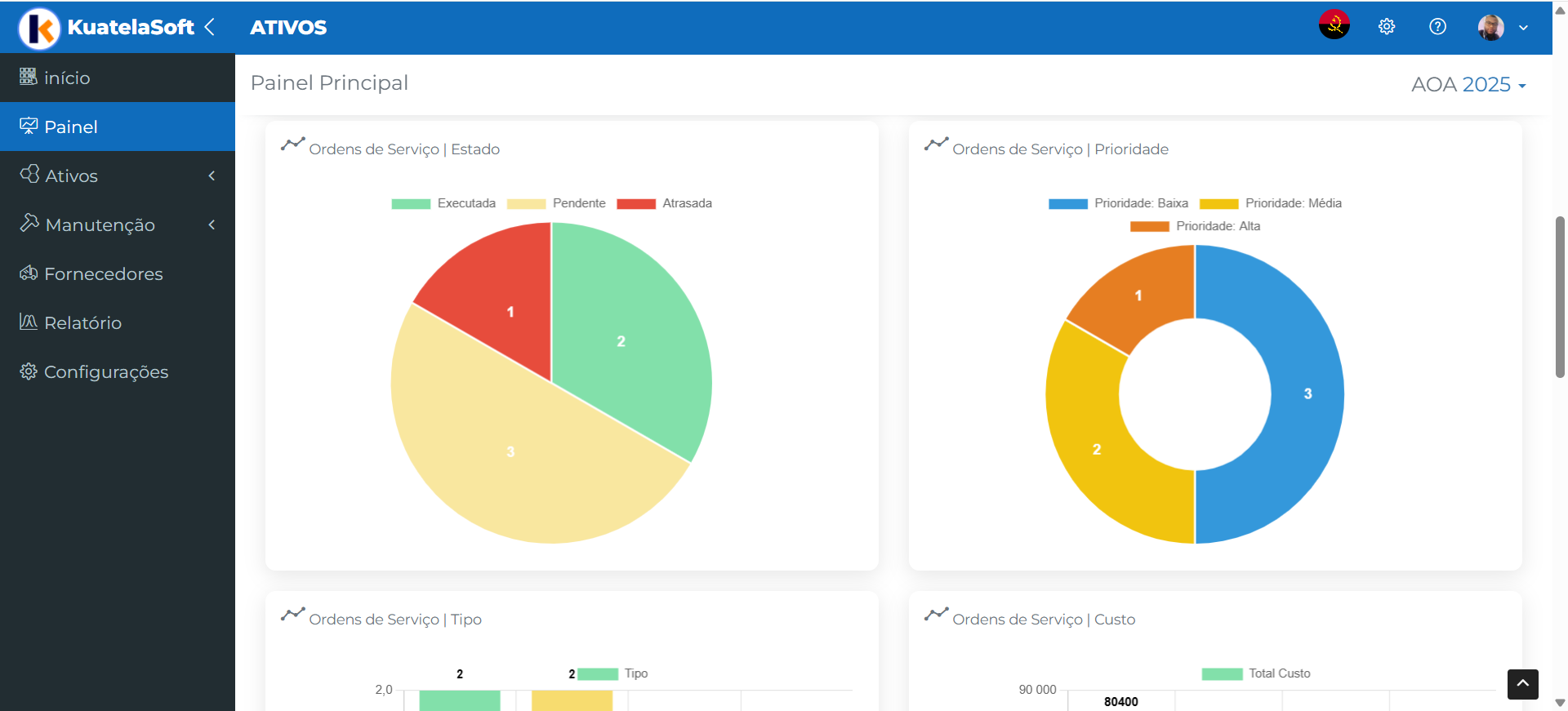Open the settings gear in top bar
1568x711 pixels.
(1386, 27)
